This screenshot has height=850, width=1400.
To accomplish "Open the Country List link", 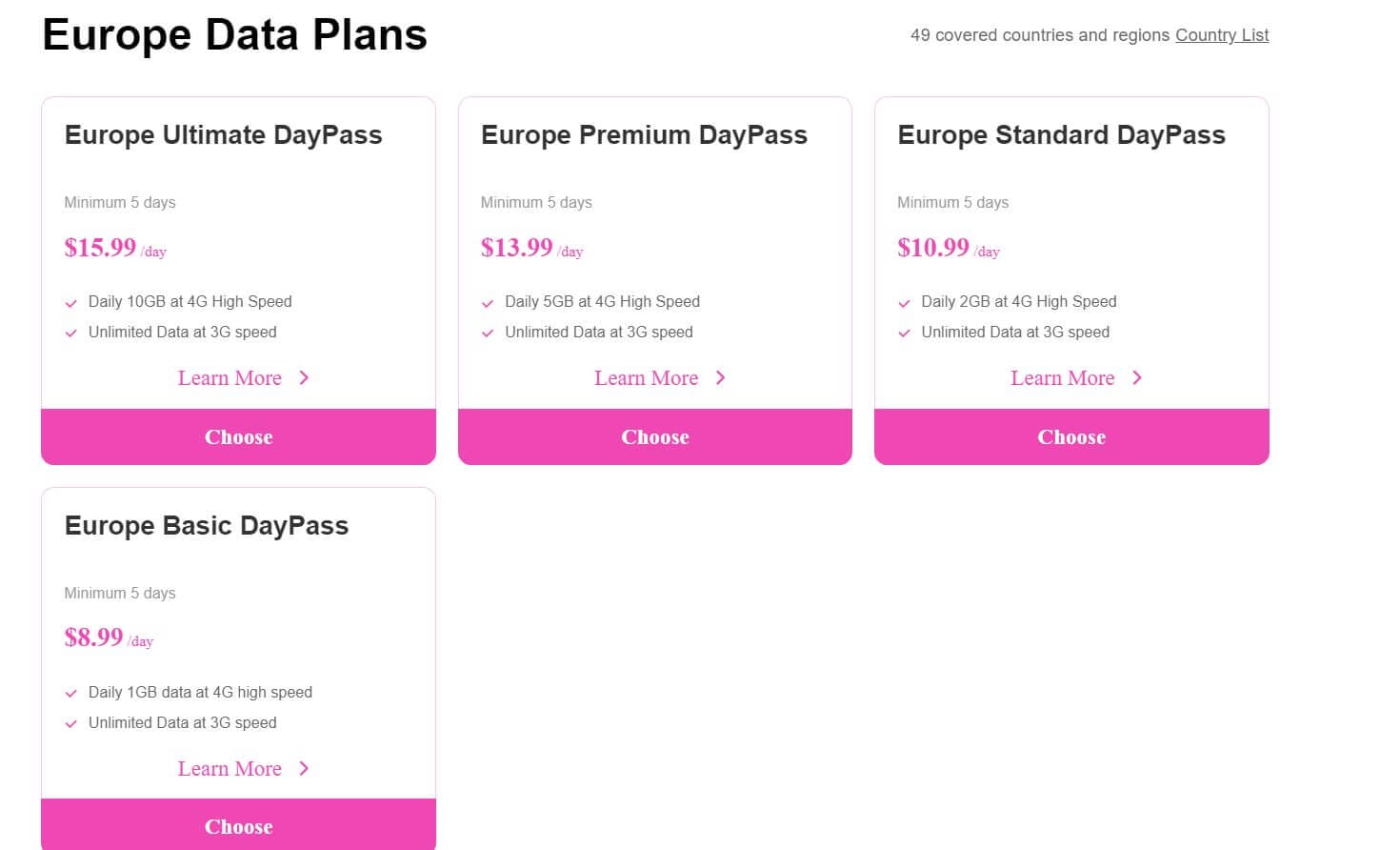I will click(1222, 35).
